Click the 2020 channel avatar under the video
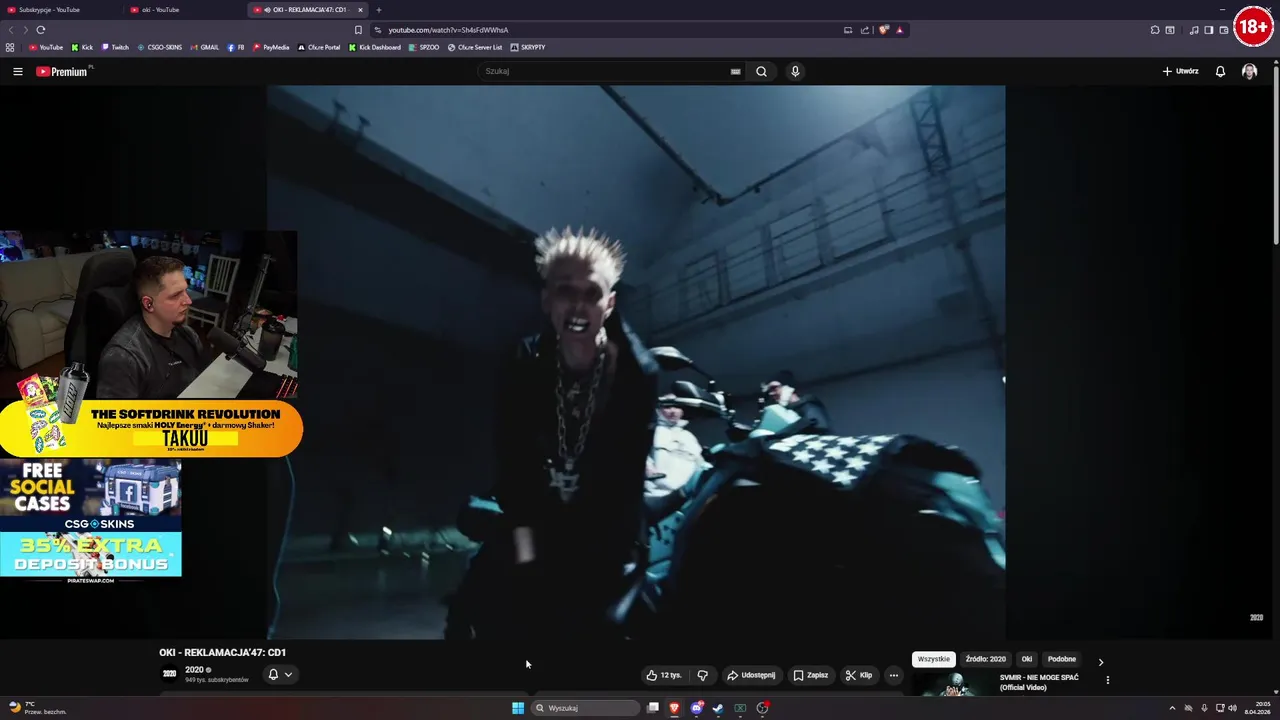Screen dimensions: 1280x720 click(169, 674)
